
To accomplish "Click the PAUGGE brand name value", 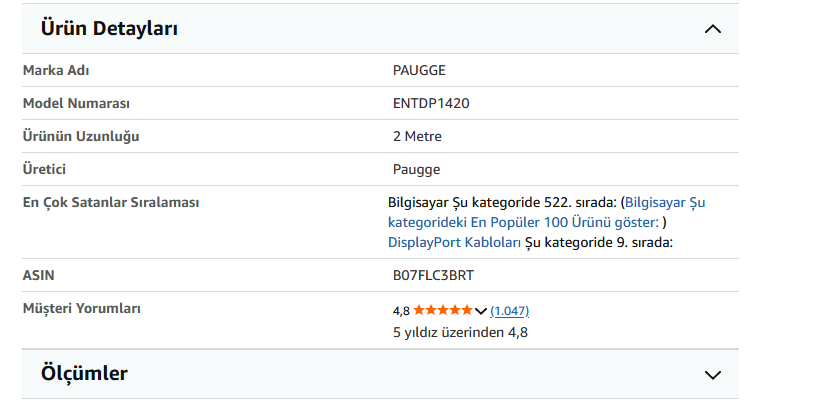I will 419,71.
